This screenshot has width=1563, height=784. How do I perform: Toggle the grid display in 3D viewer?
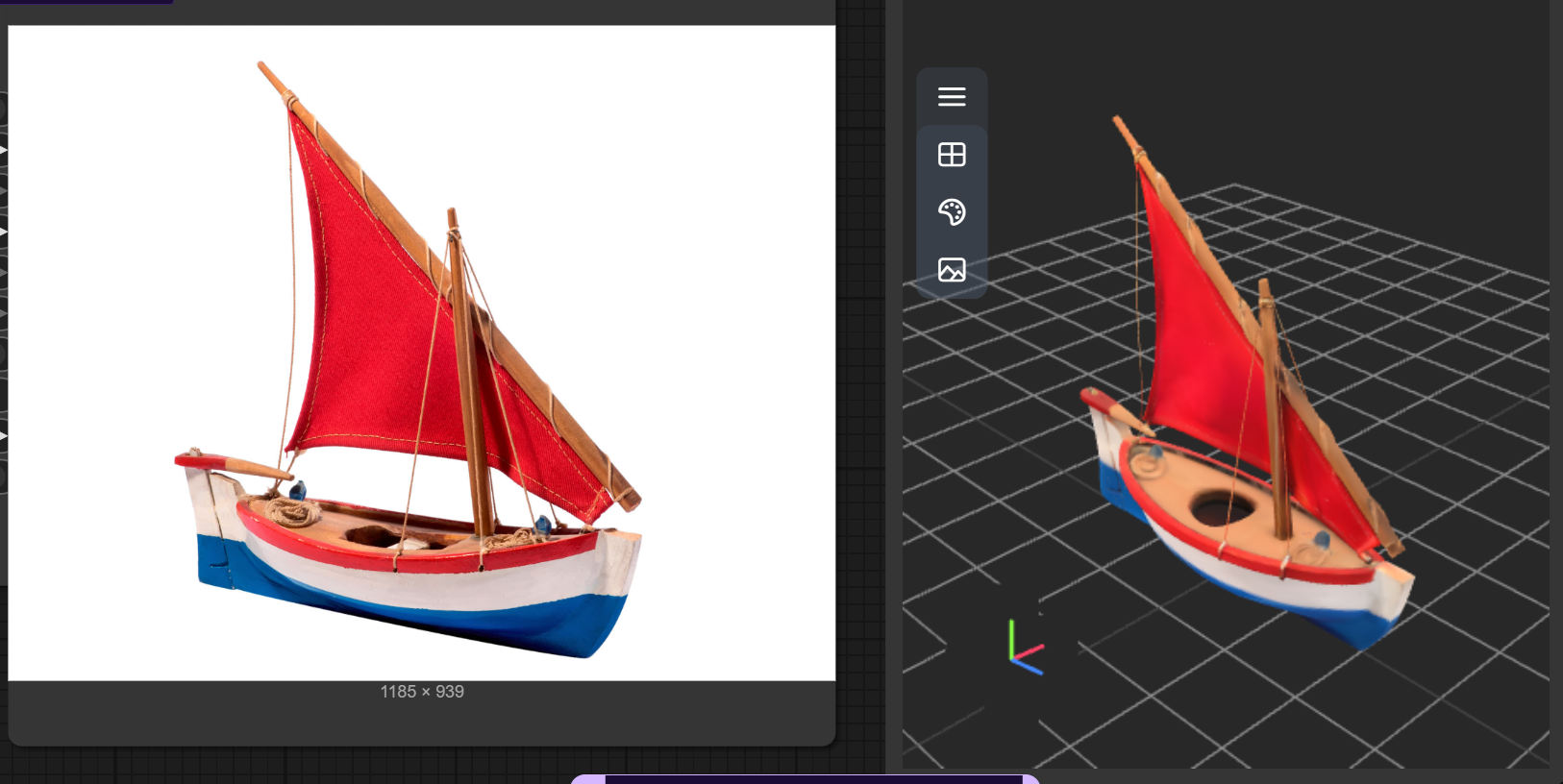pyautogui.click(x=952, y=155)
